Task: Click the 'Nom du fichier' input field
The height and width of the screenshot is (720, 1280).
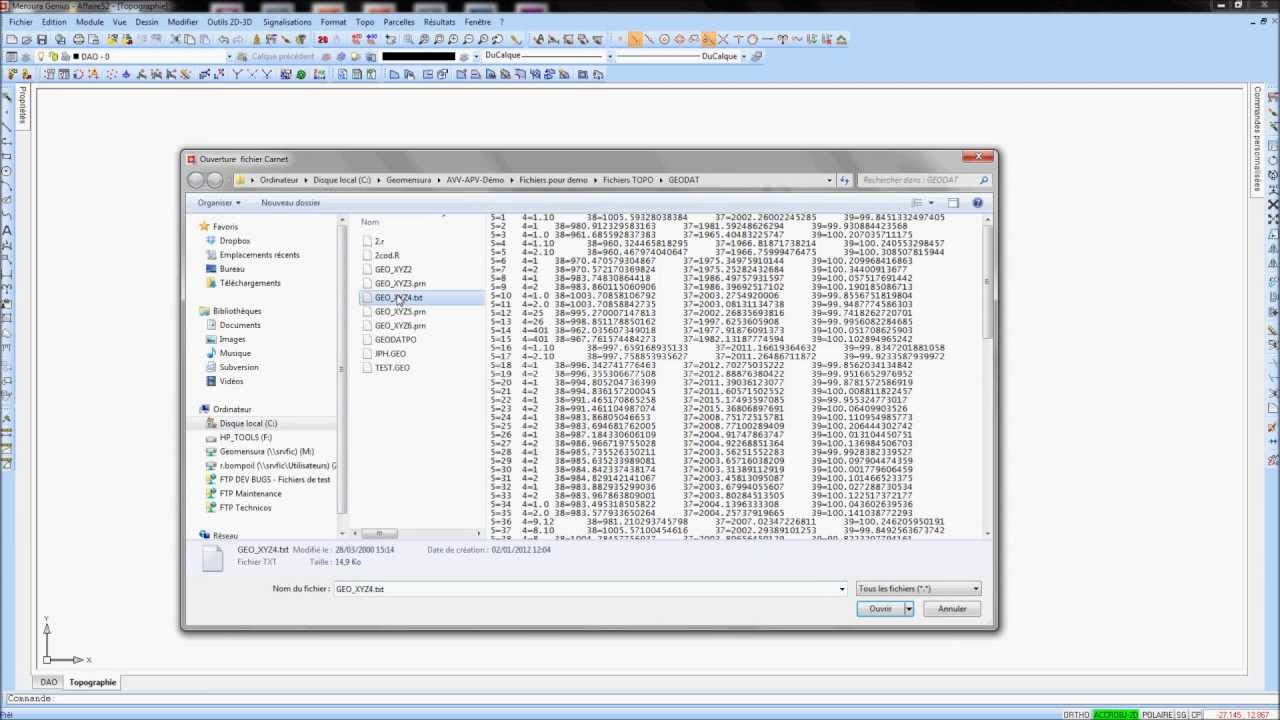Action: [585, 589]
